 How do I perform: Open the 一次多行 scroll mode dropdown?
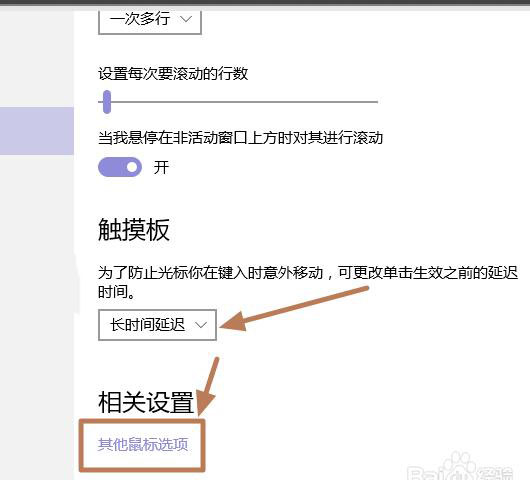tap(150, 21)
